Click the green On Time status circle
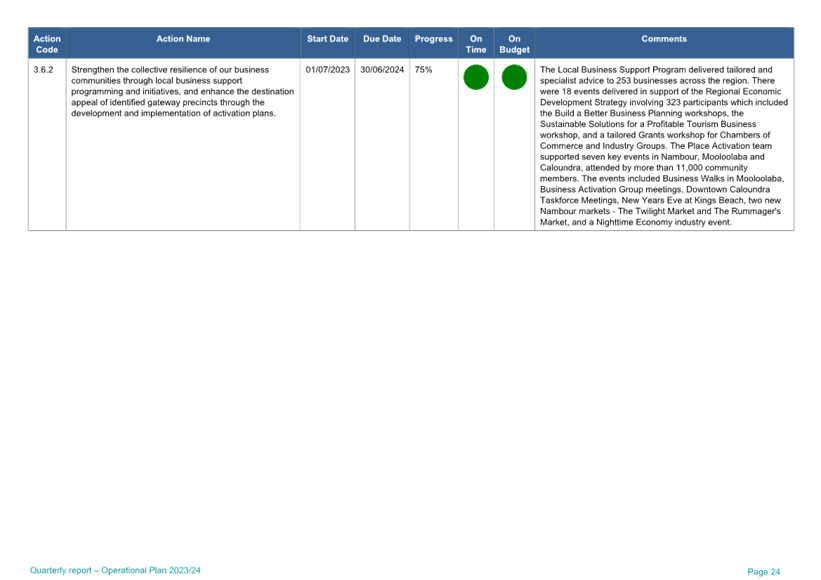The width and height of the screenshot is (821, 580). (476, 77)
